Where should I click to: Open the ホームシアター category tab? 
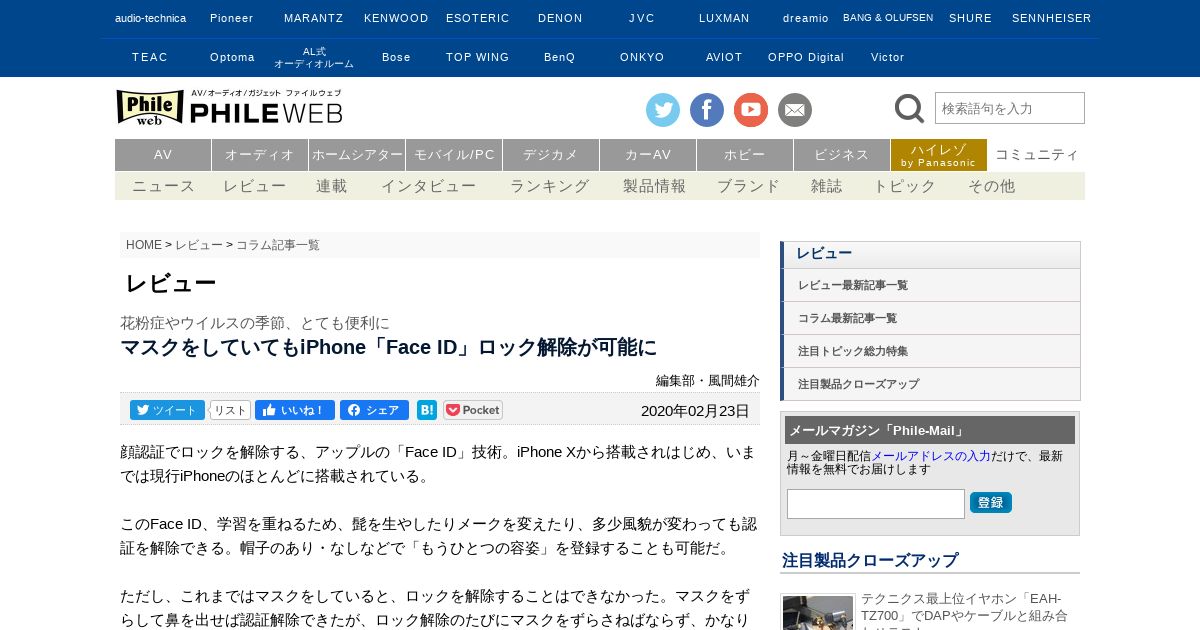[357, 155]
